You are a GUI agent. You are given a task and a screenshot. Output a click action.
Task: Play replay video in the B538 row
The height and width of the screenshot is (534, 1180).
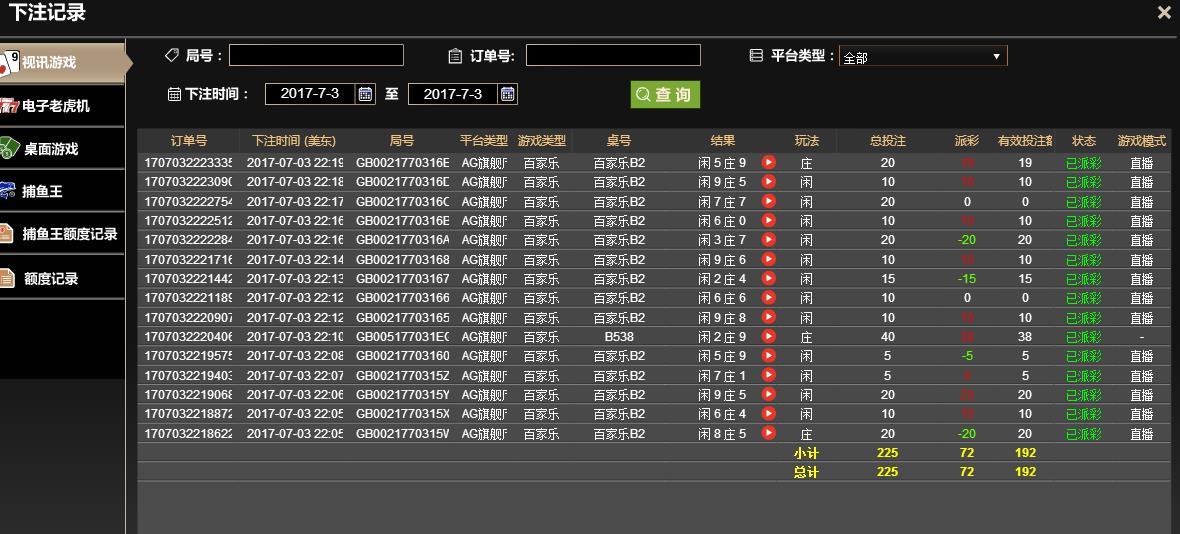(x=768, y=335)
